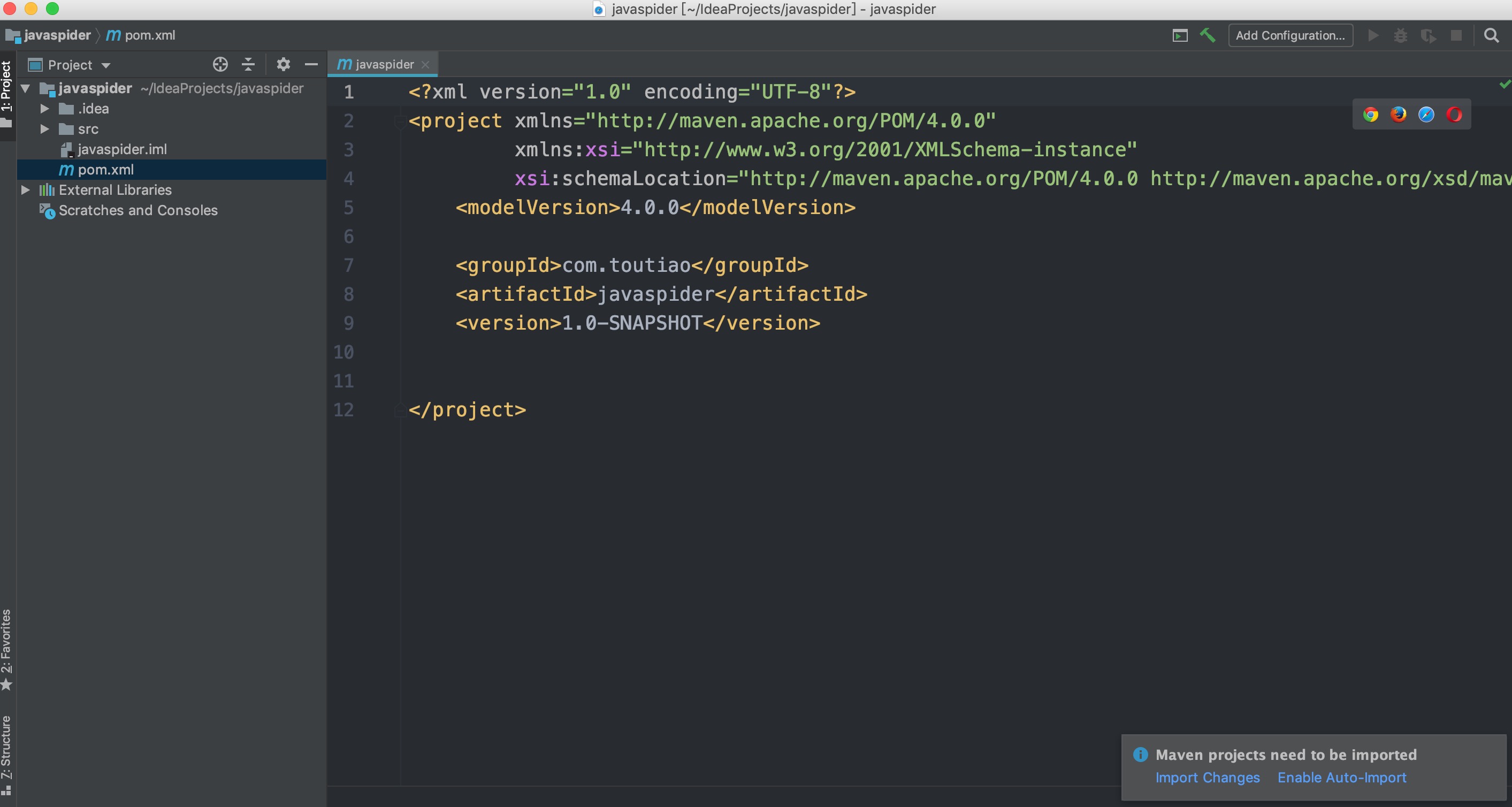Select pom.xml file in project tree
Screen dimensions: 1512x807
point(105,170)
